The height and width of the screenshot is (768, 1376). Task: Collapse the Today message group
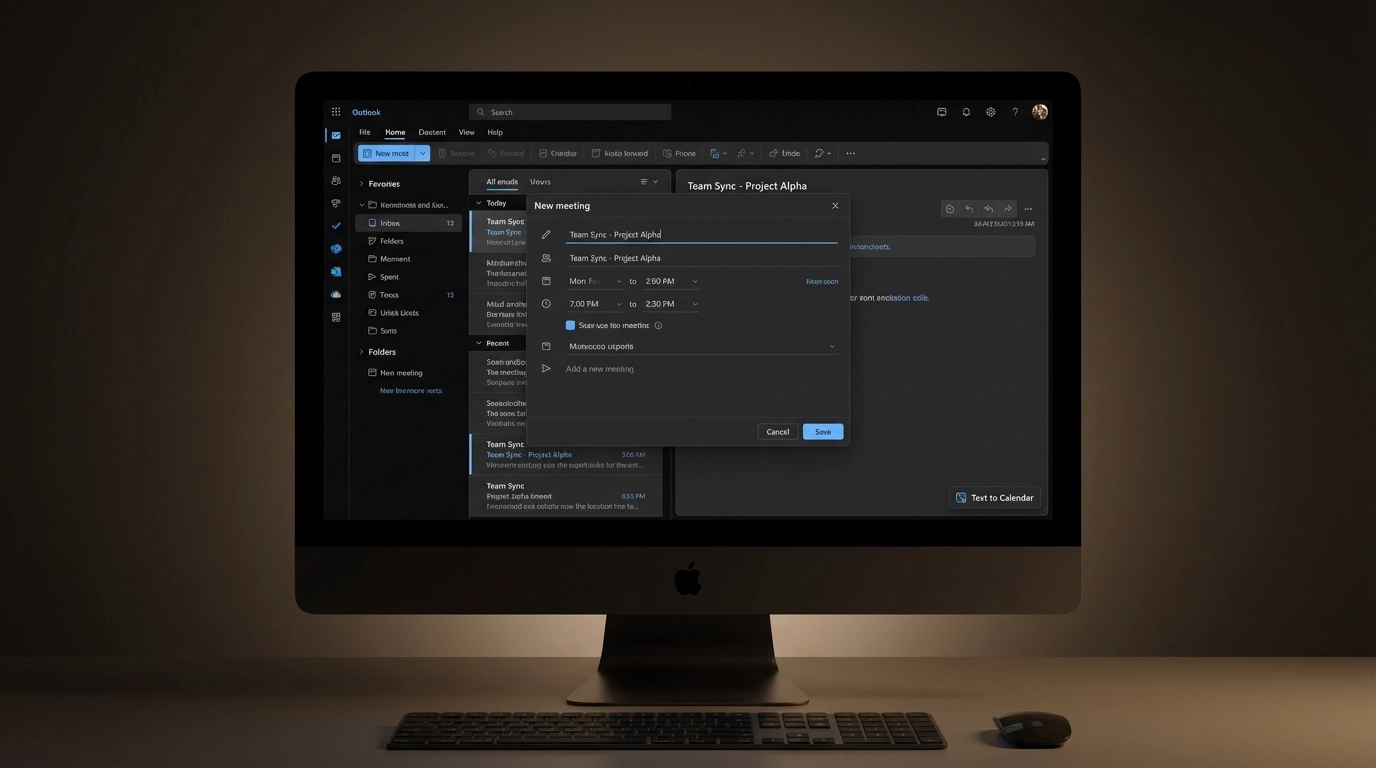click(479, 203)
